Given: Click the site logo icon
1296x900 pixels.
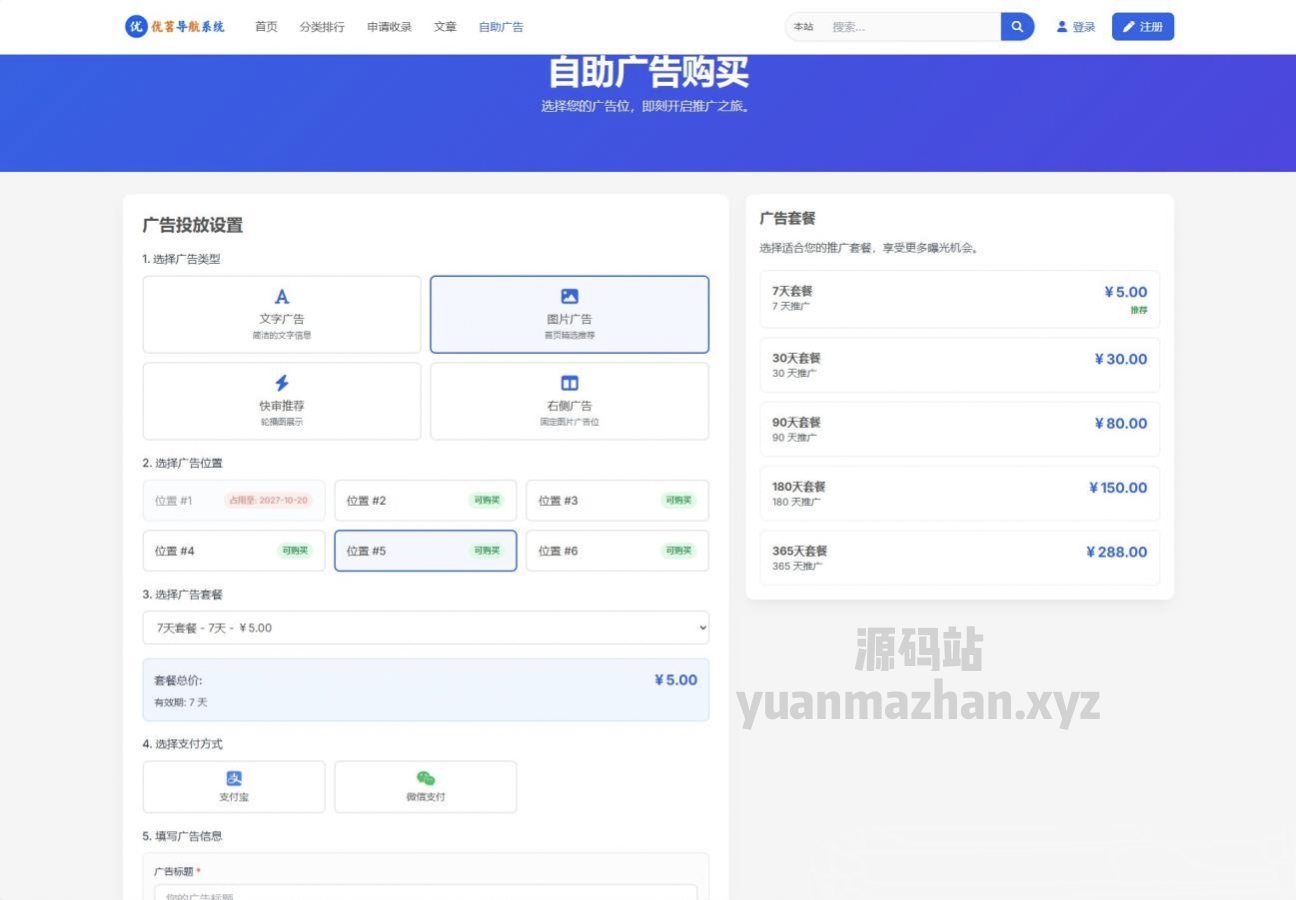Looking at the screenshot, I should [136, 27].
